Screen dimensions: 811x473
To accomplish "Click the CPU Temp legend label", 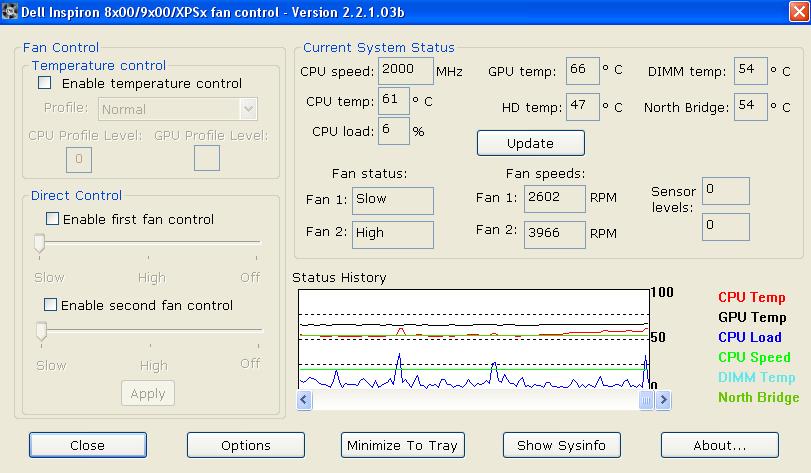I will pos(752,297).
